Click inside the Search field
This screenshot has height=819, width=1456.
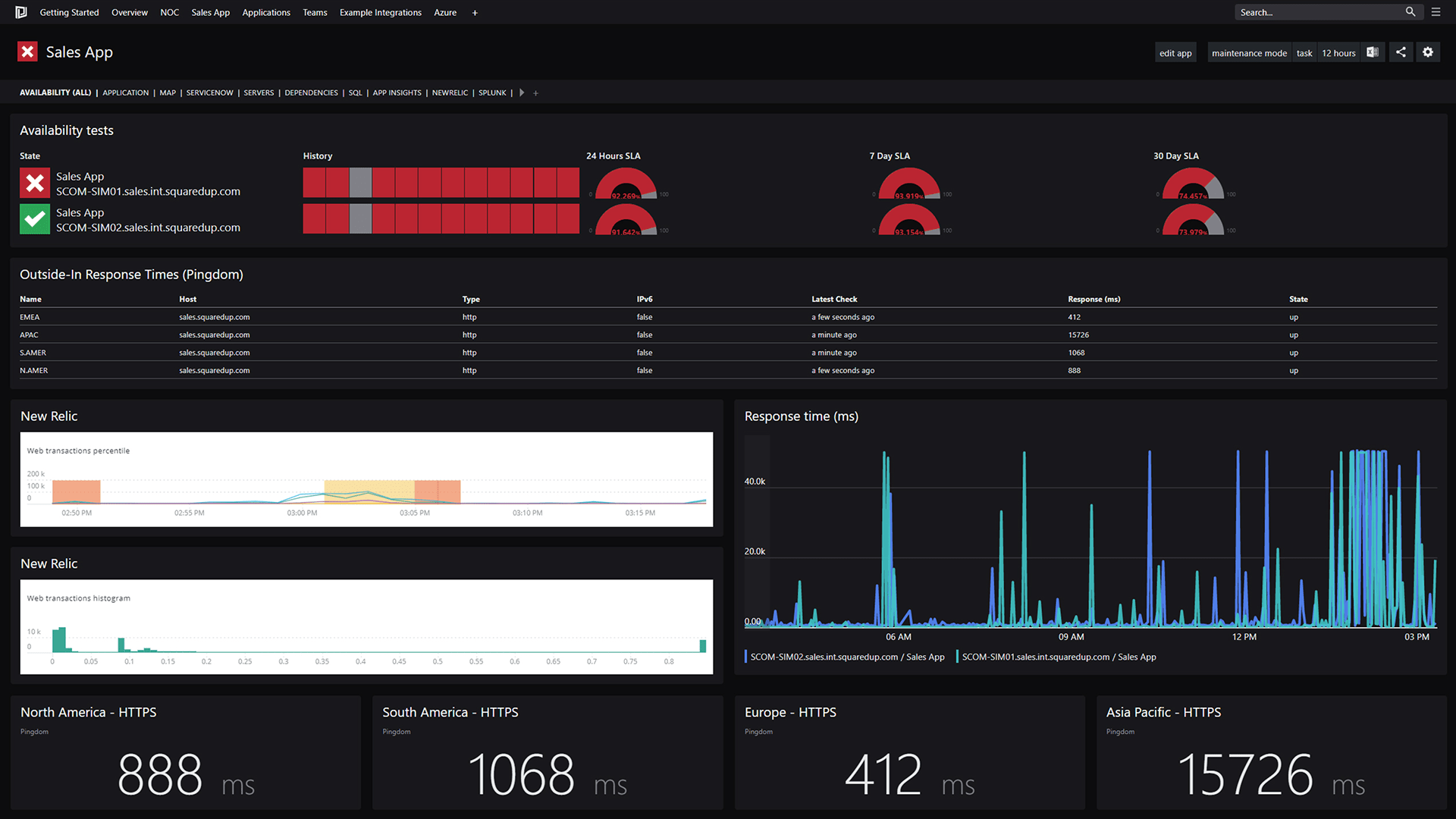click(x=1319, y=12)
